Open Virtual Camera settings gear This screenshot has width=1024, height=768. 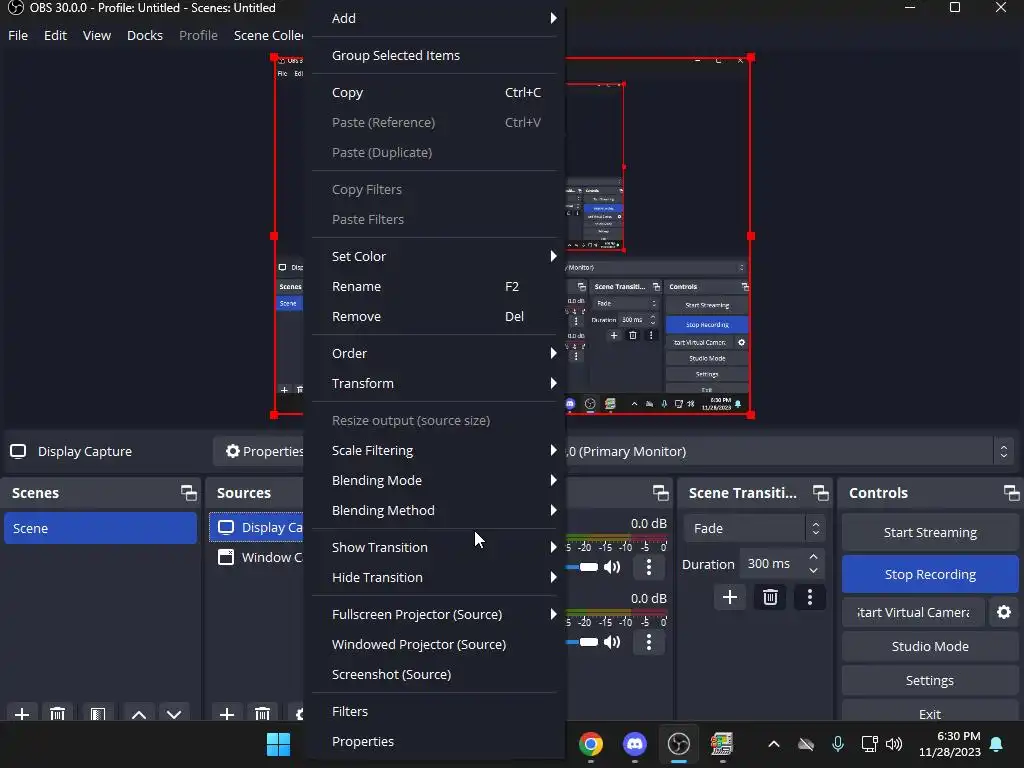tap(1004, 612)
